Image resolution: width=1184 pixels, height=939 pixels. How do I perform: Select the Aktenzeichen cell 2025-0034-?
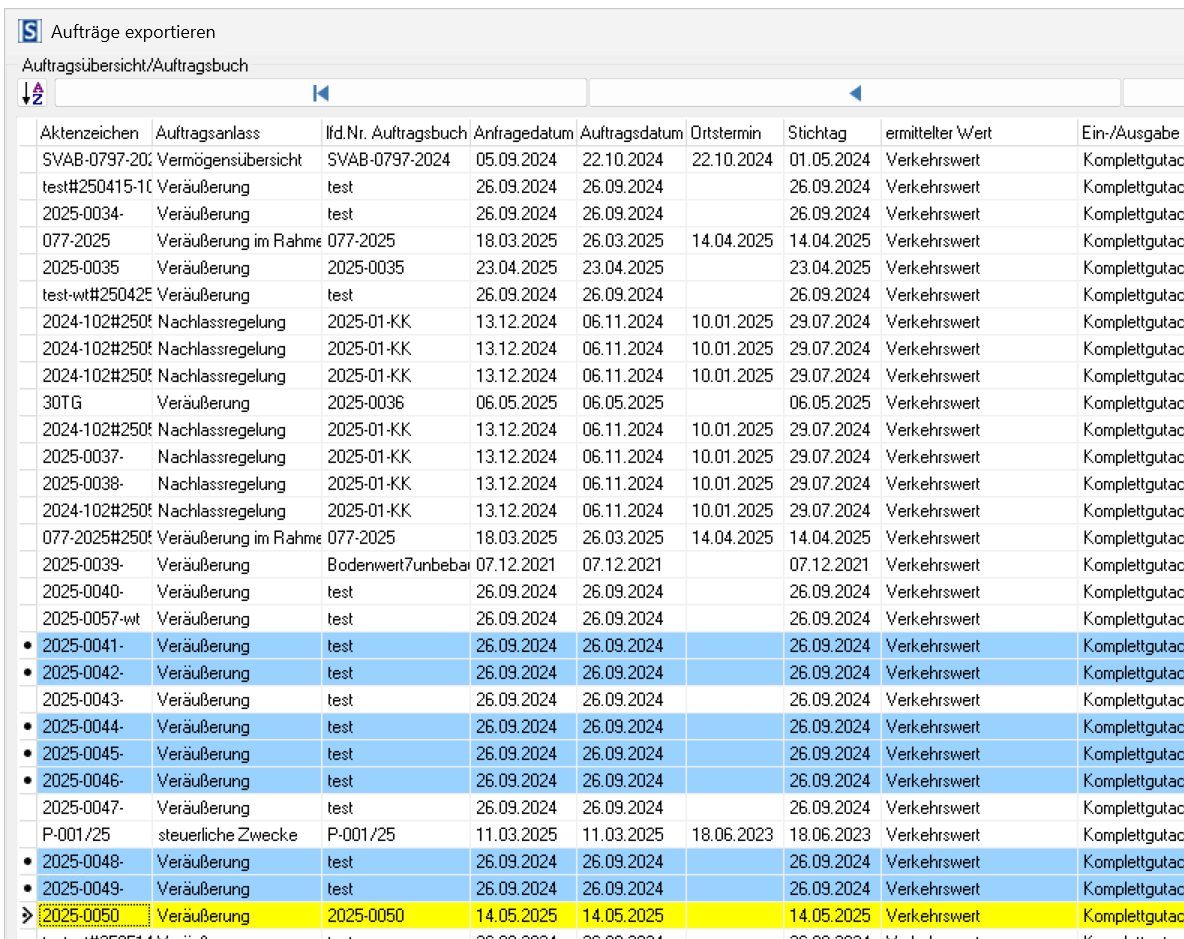pos(95,214)
